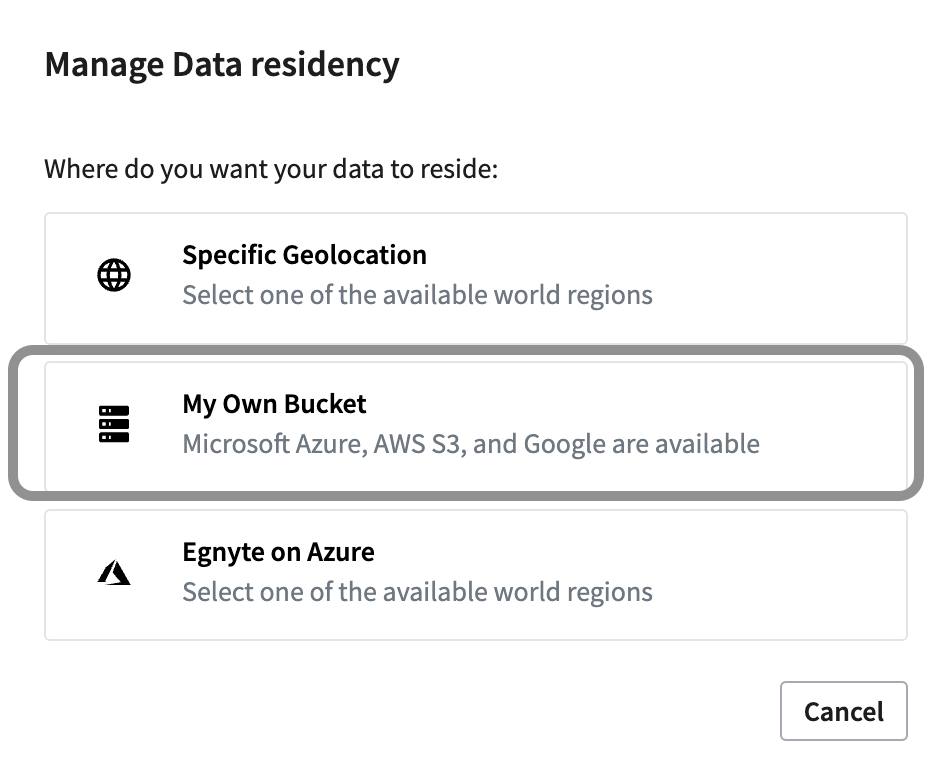The height and width of the screenshot is (780, 950).
Task: Click the globe icon for Specific Geolocation
Action: pos(114,275)
